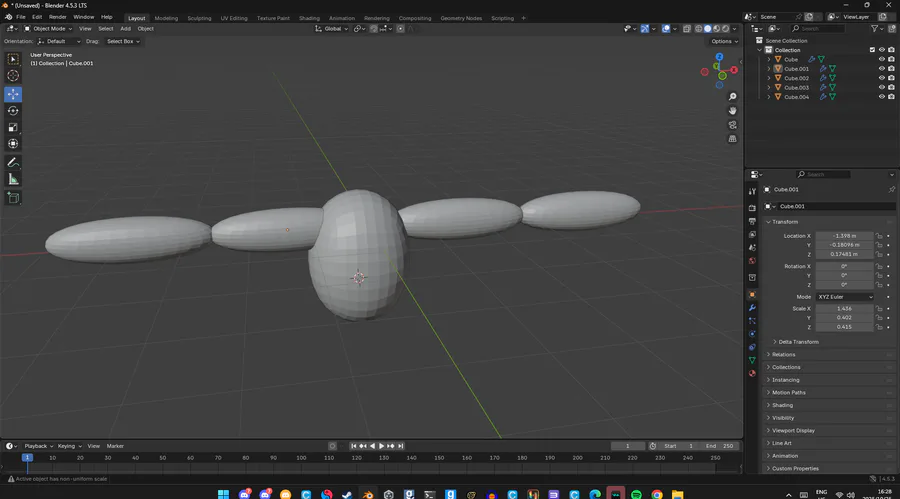The image size is (900, 499).
Task: Switch to the Geometry Nodes workspace tab
Action: click(x=461, y=18)
